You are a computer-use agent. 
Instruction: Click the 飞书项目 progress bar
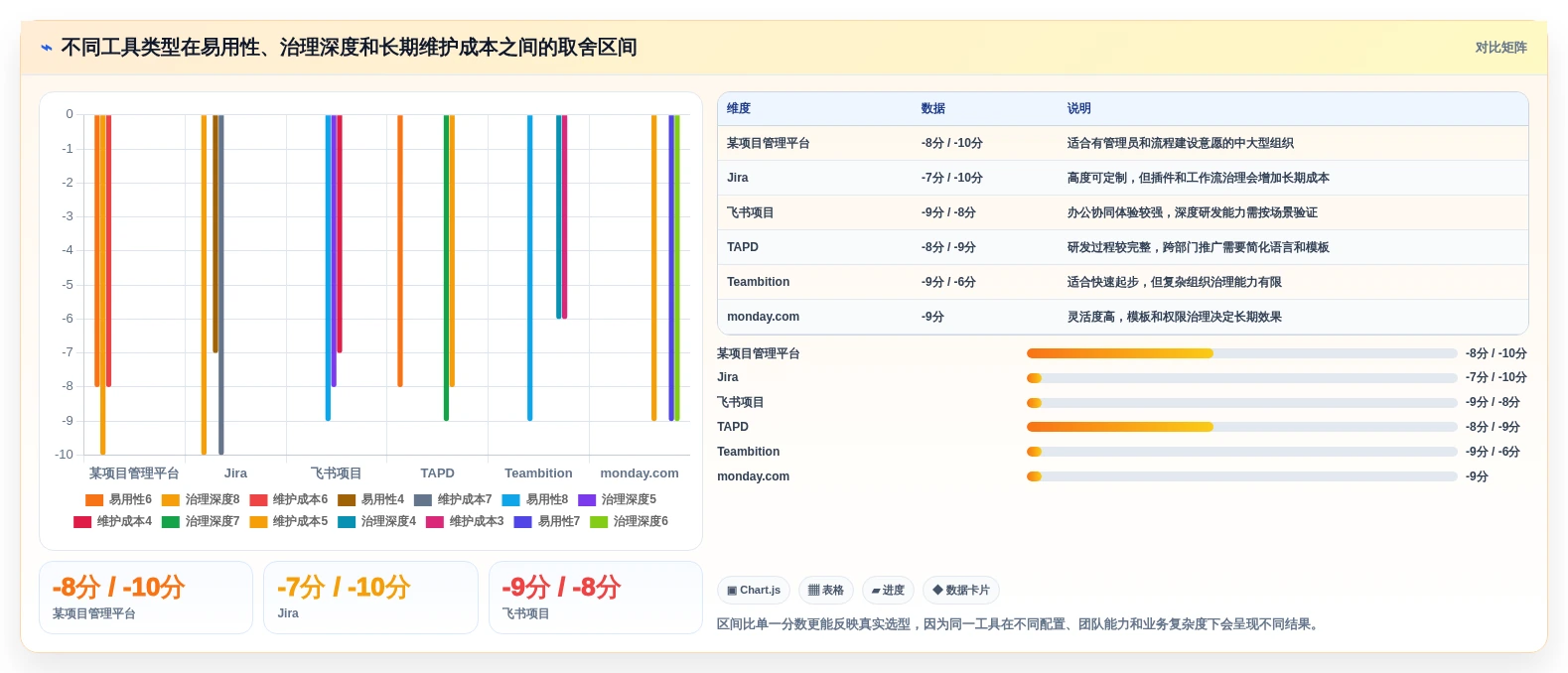click(1241, 403)
